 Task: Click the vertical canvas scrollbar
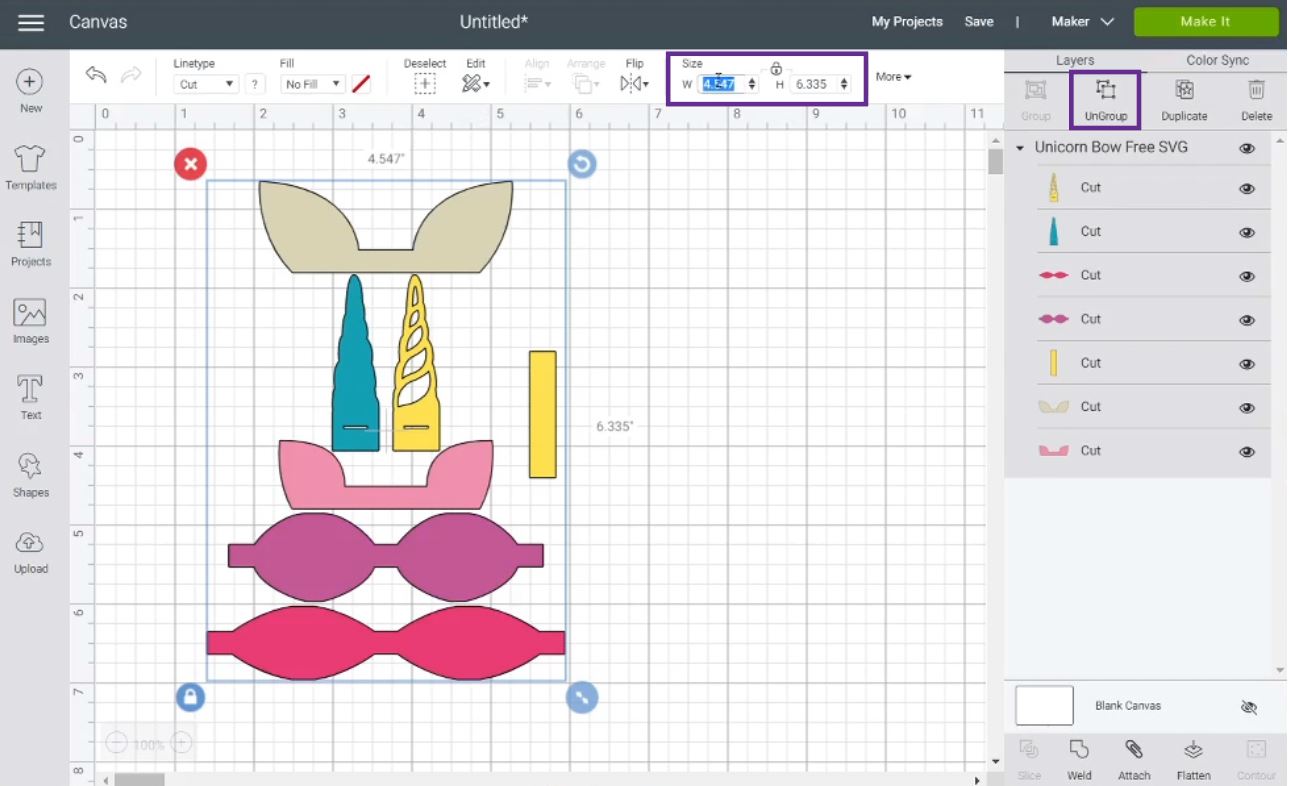995,162
